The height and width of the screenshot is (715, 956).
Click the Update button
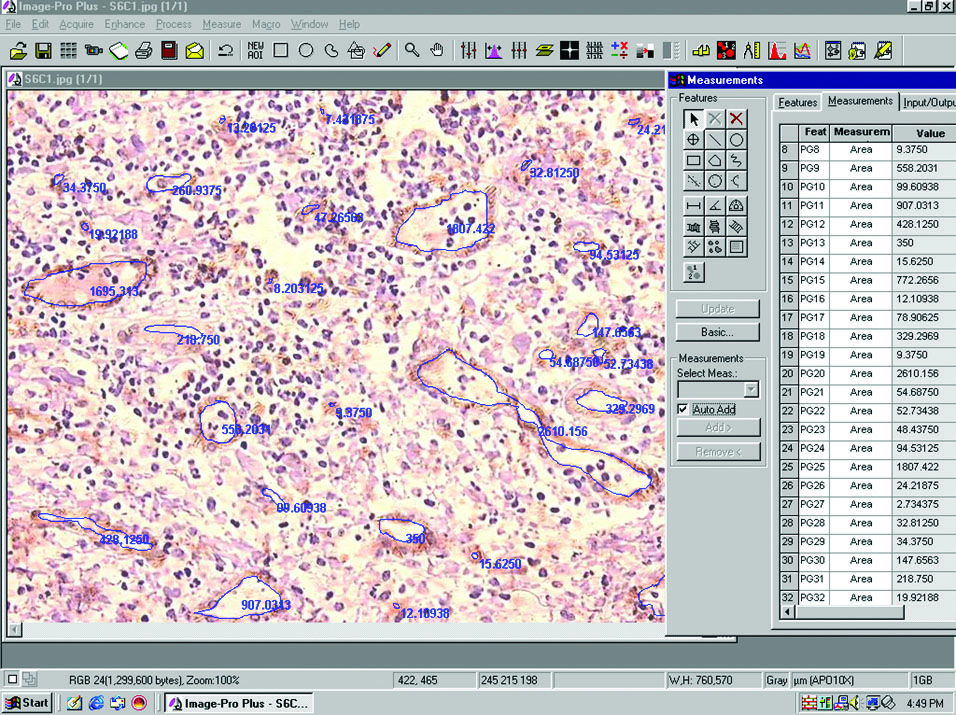718,309
